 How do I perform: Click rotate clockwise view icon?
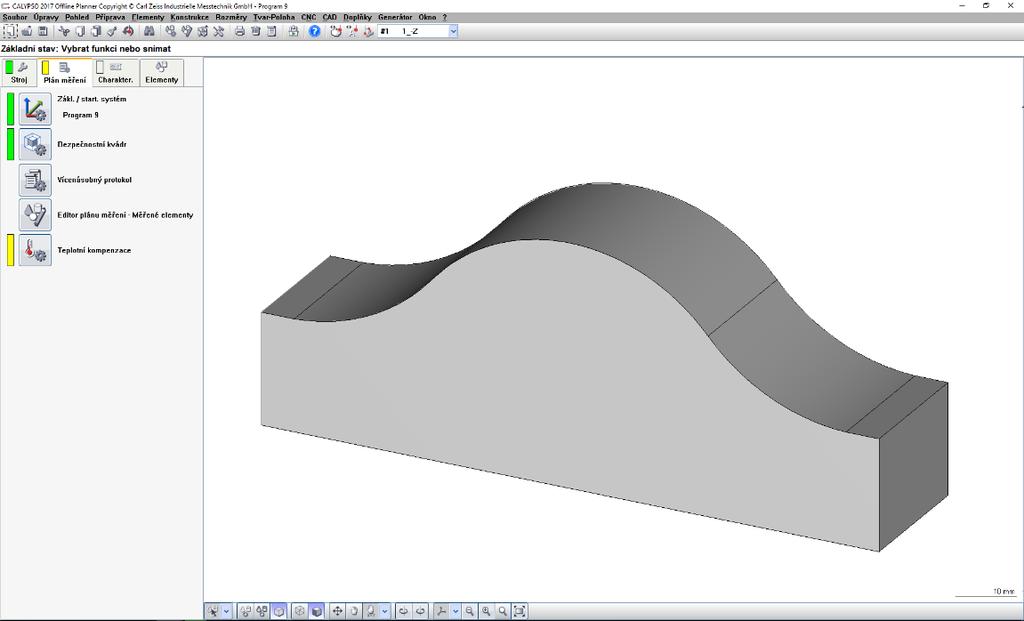click(x=421, y=611)
